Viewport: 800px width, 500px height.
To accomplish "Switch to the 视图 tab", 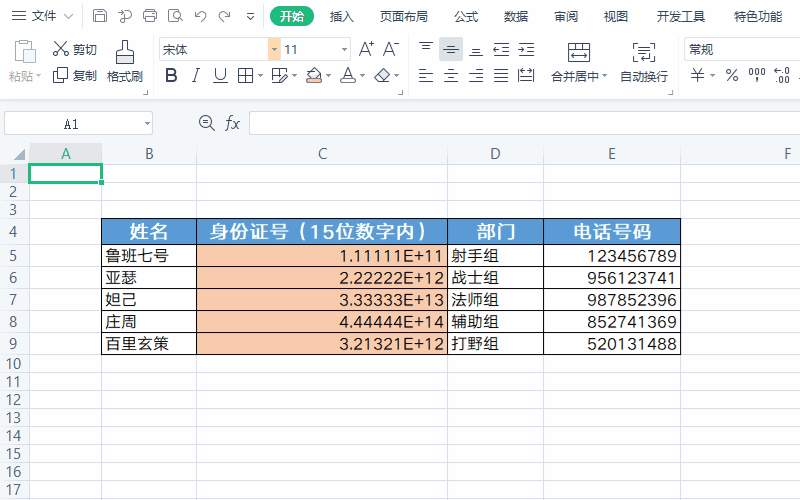I will point(616,16).
